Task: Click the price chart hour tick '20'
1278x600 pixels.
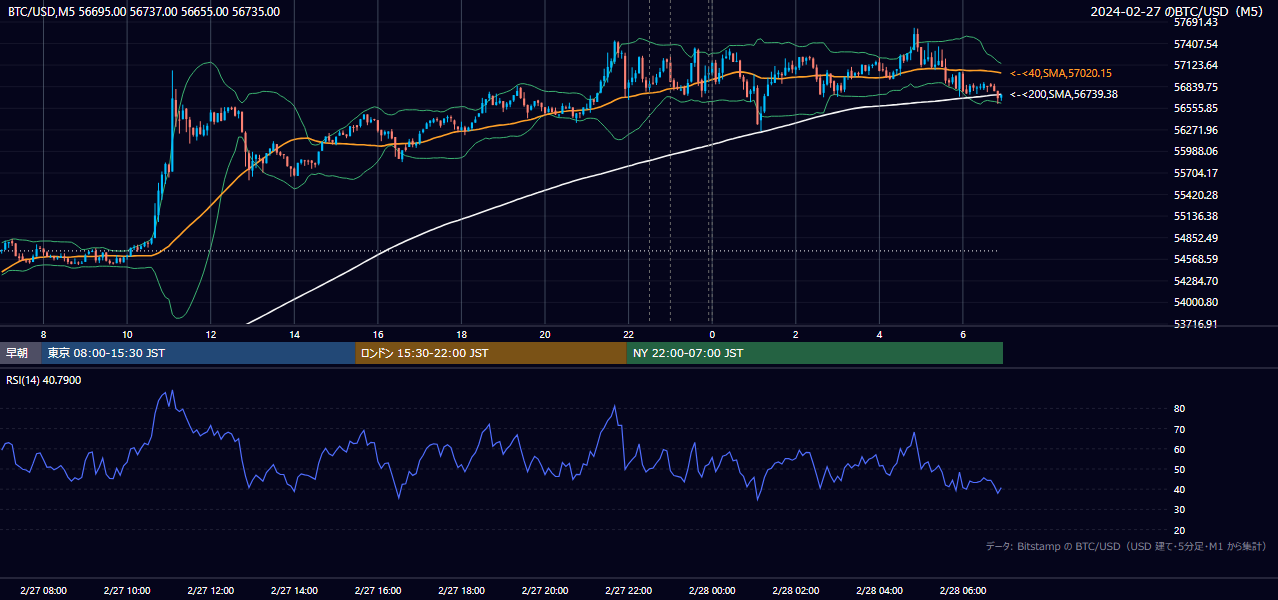Action: tap(544, 334)
